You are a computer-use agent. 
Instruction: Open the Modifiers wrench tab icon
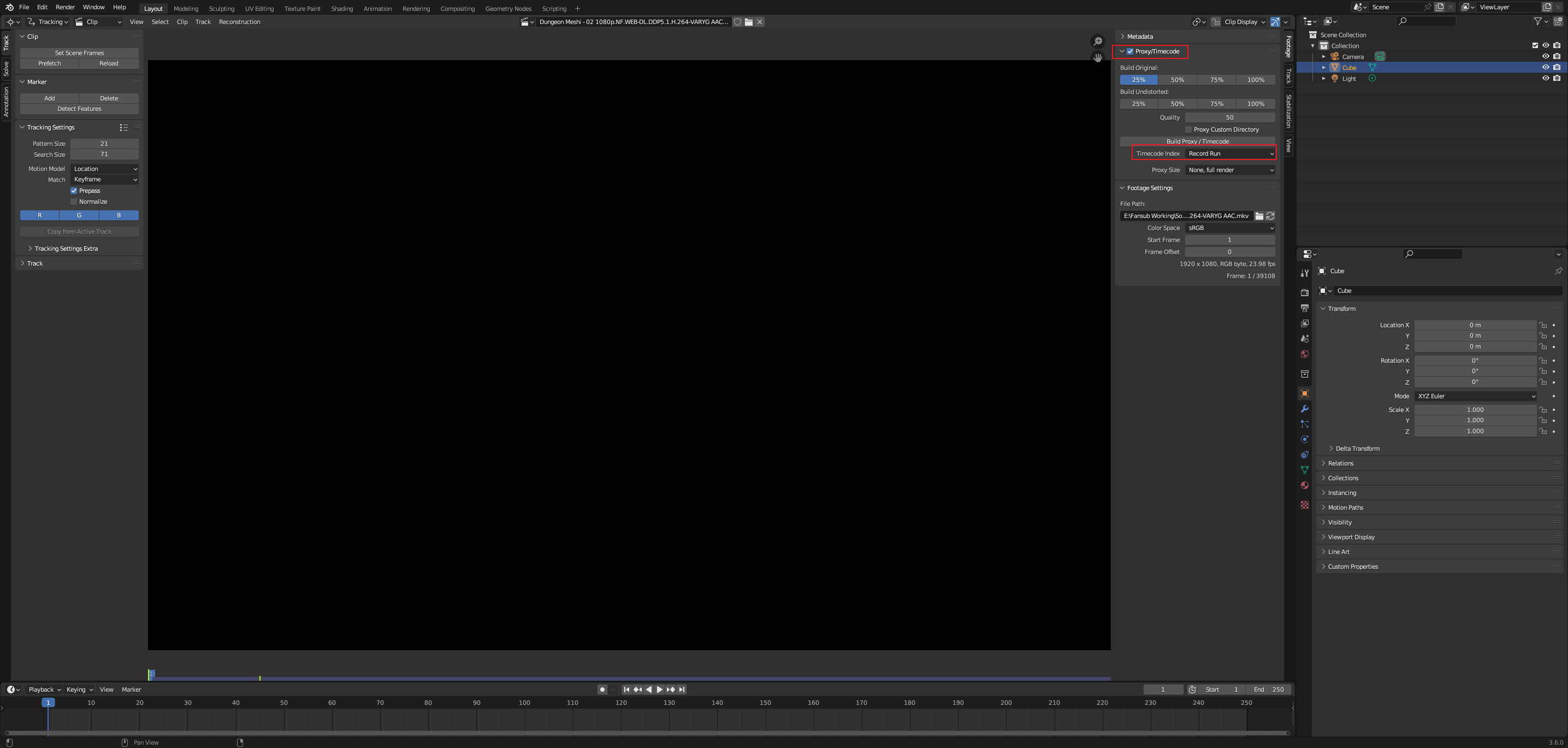(x=1304, y=409)
